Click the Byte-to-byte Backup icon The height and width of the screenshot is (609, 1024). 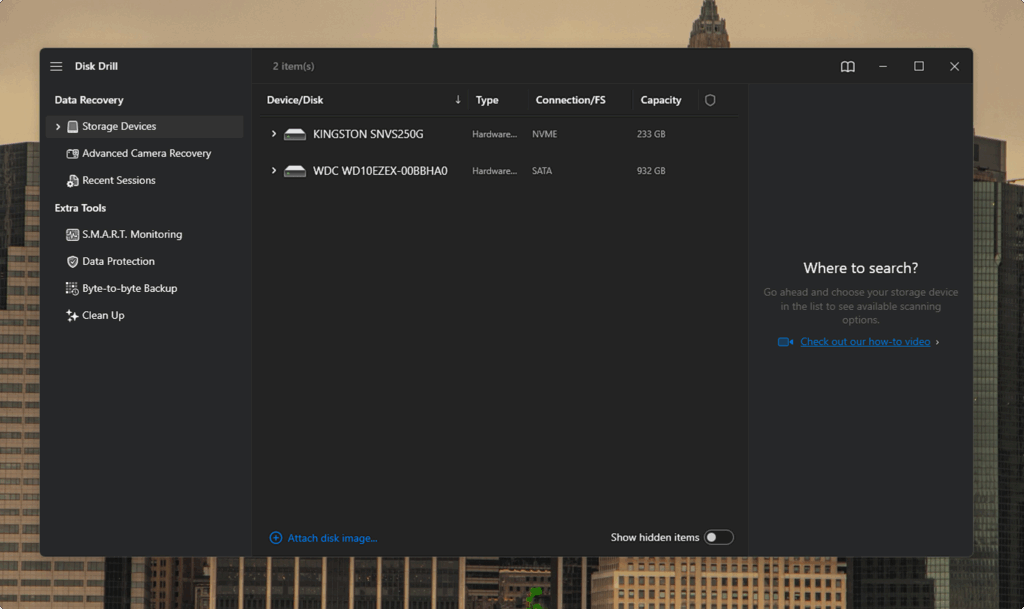[72, 289]
